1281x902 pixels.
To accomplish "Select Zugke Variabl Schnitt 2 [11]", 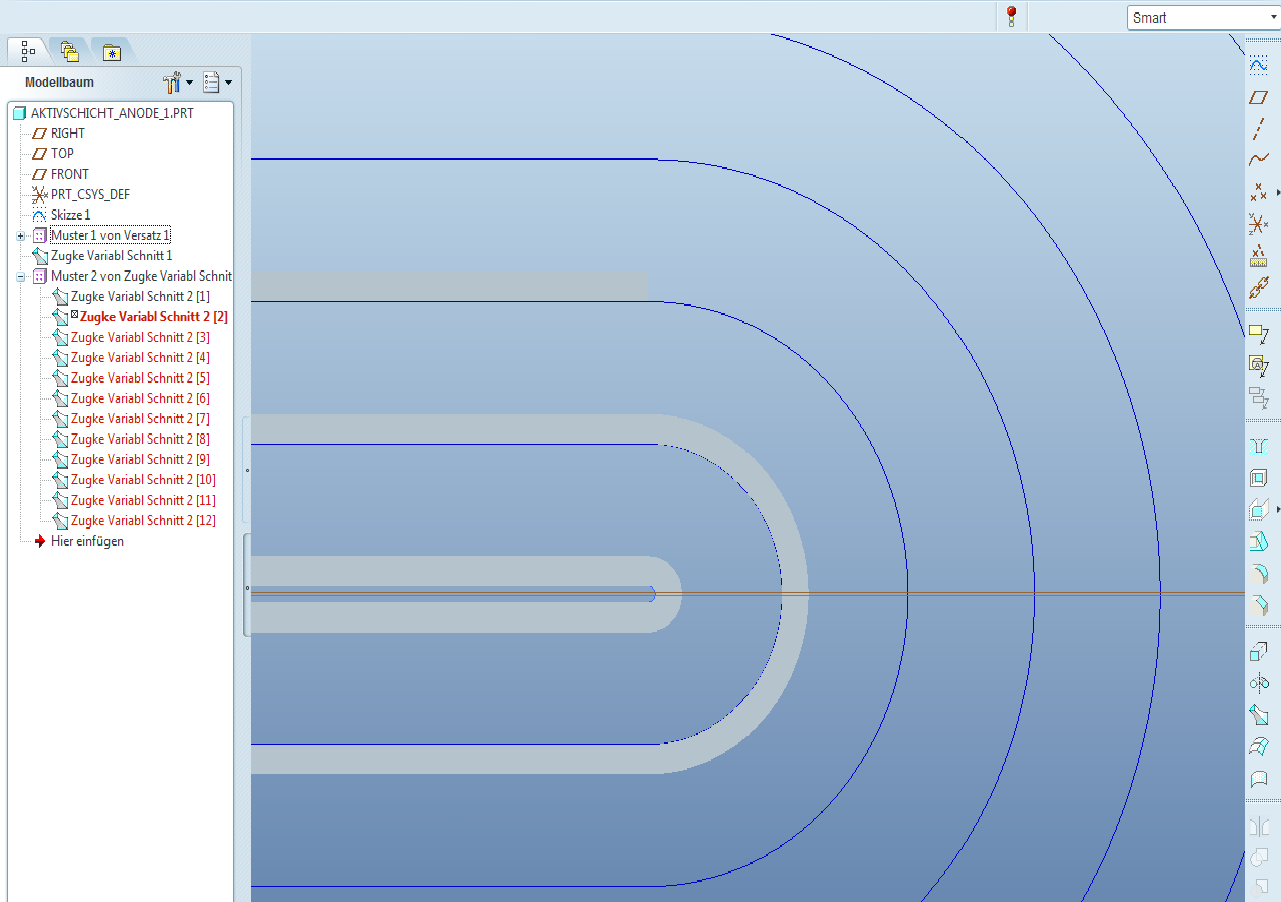I will tap(143, 500).
